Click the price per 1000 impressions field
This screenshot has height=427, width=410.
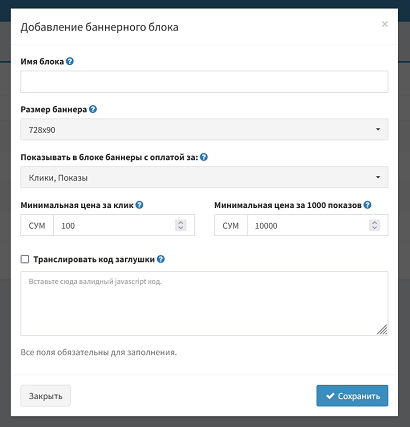318,225
